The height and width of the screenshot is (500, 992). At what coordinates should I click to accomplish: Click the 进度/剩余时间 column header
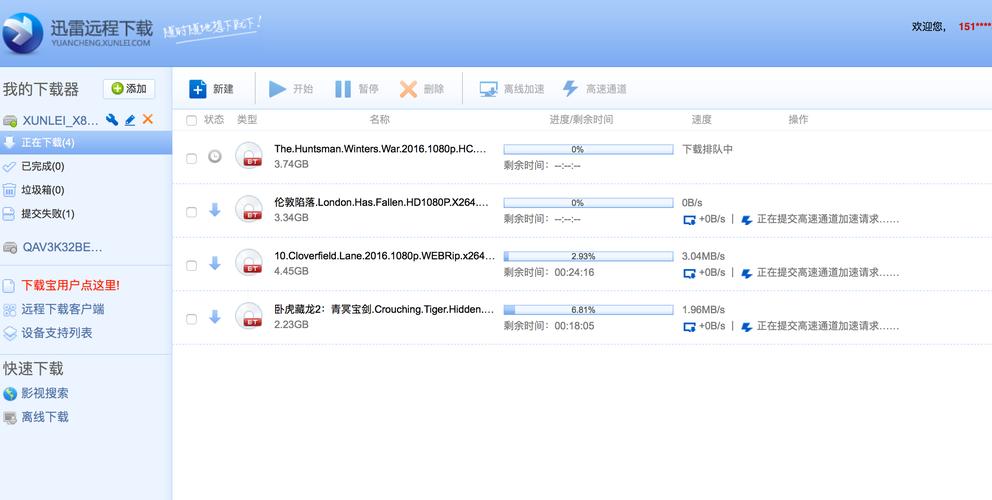click(581, 120)
